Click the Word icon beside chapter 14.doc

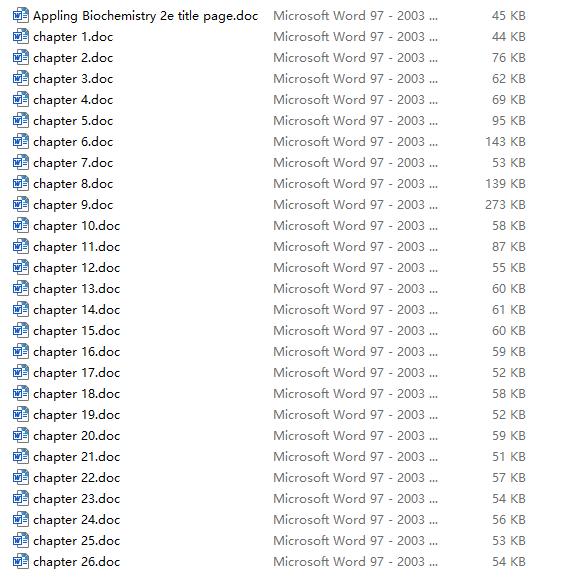tap(21, 309)
